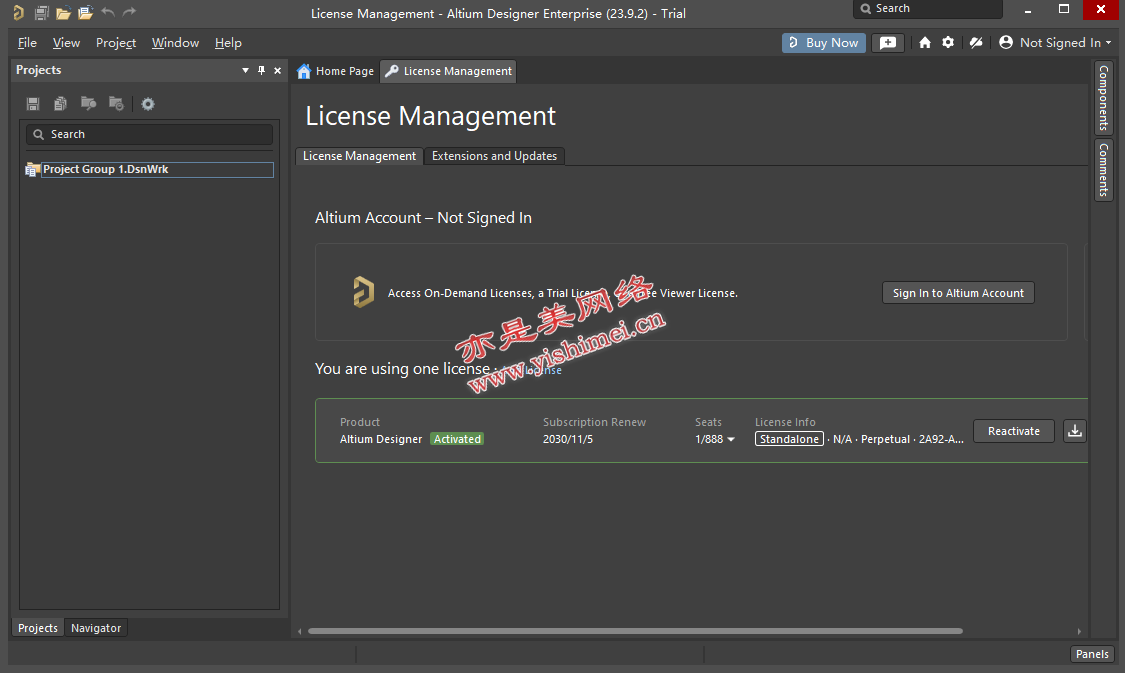Image resolution: width=1125 pixels, height=673 pixels.
Task: Click the magnifier icon in Projects search box
Action: coord(39,134)
